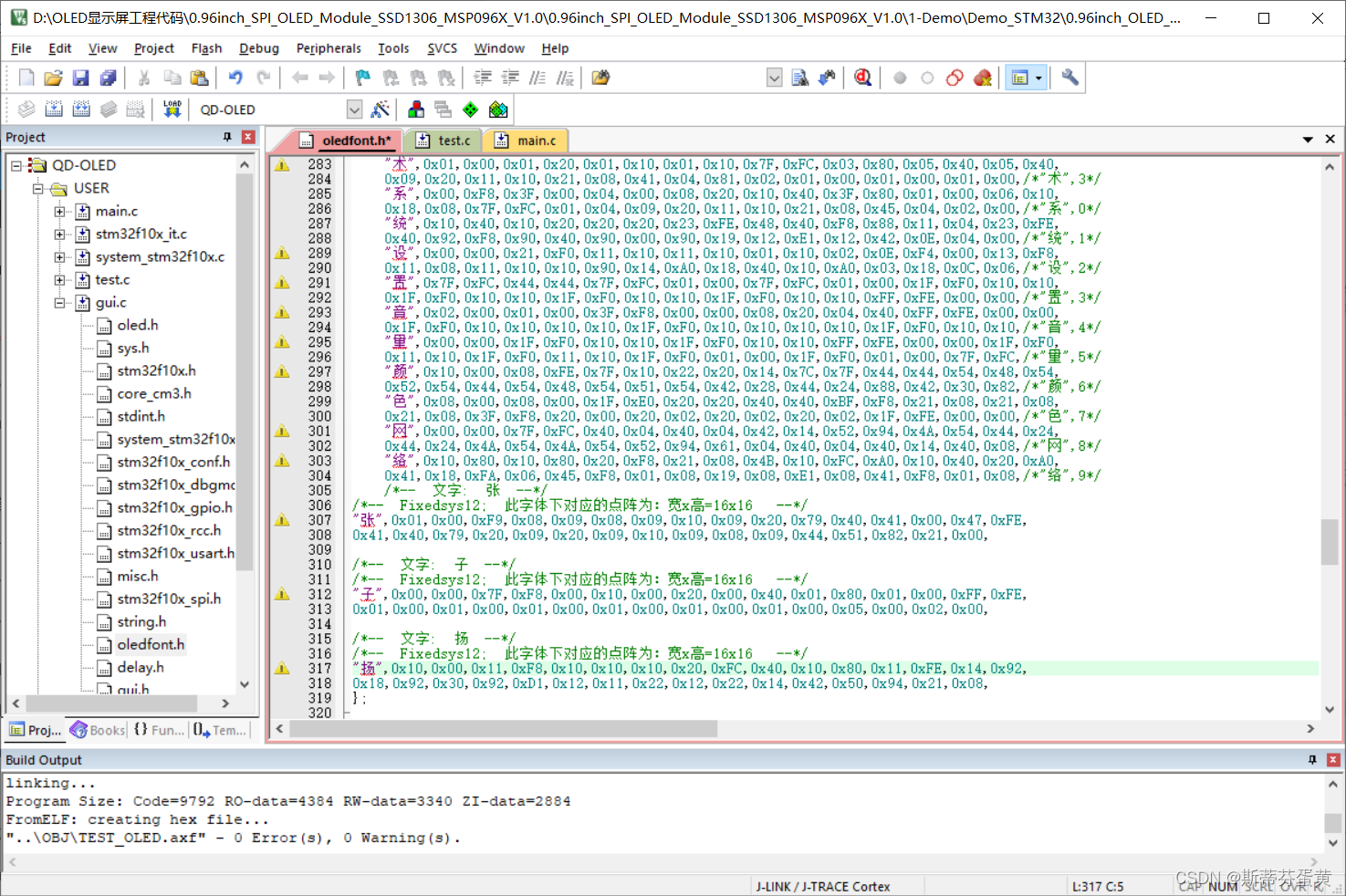1346x896 pixels.
Task: Close the Build Output panel
Action: (1333, 759)
